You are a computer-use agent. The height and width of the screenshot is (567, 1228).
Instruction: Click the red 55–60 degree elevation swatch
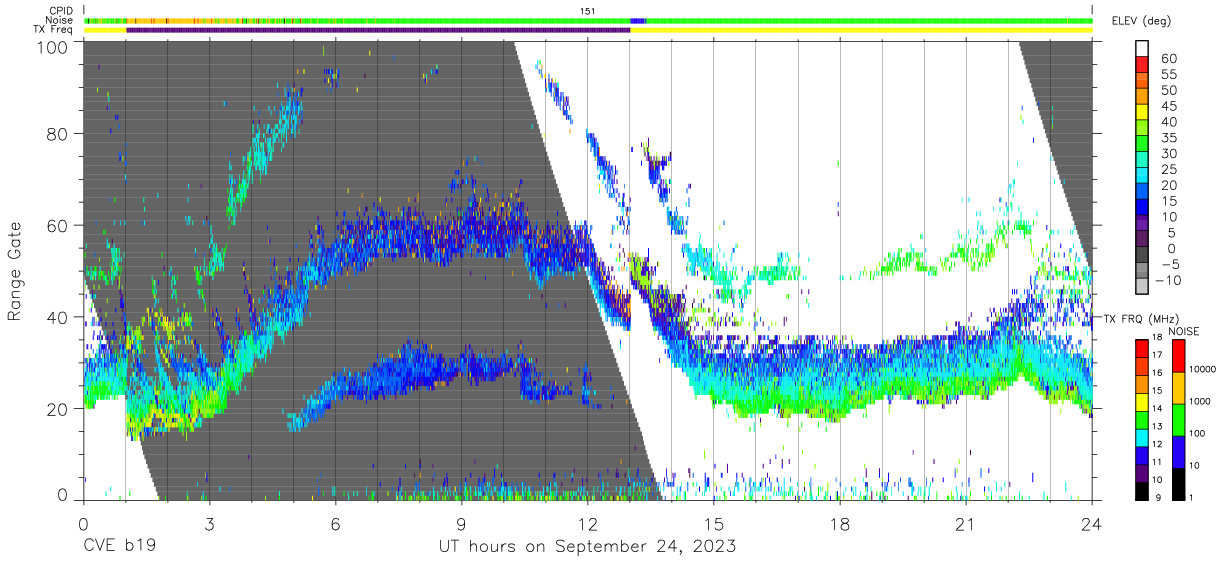pyautogui.click(x=1142, y=66)
